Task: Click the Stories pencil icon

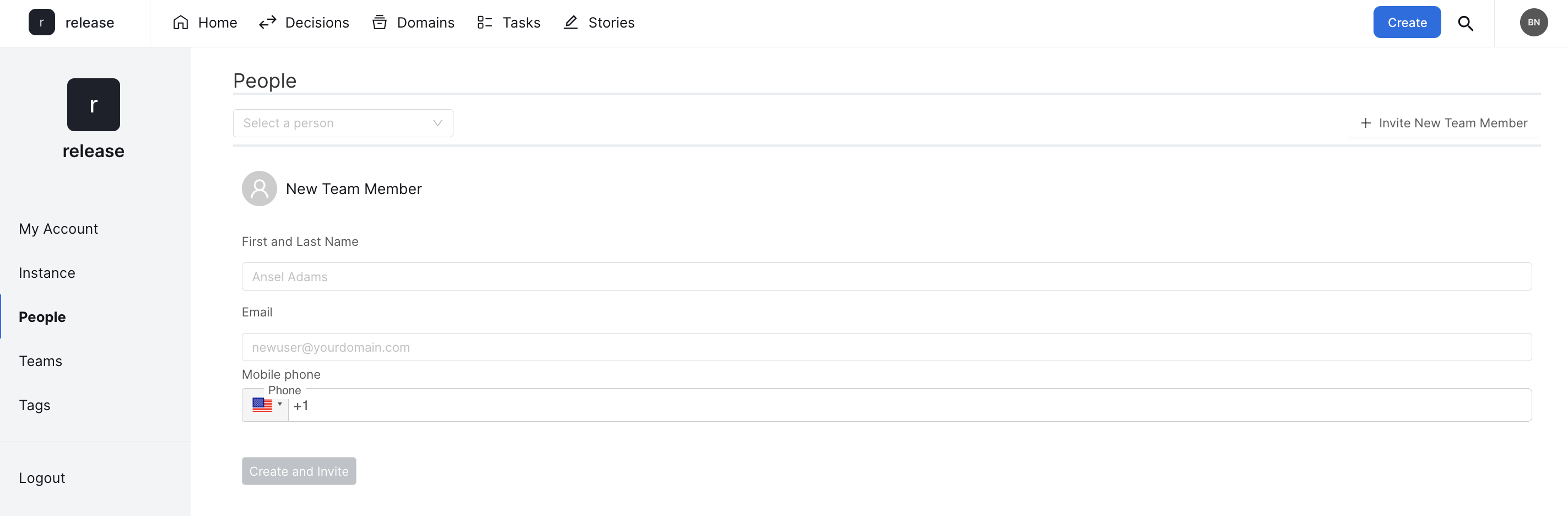Action: (x=570, y=23)
